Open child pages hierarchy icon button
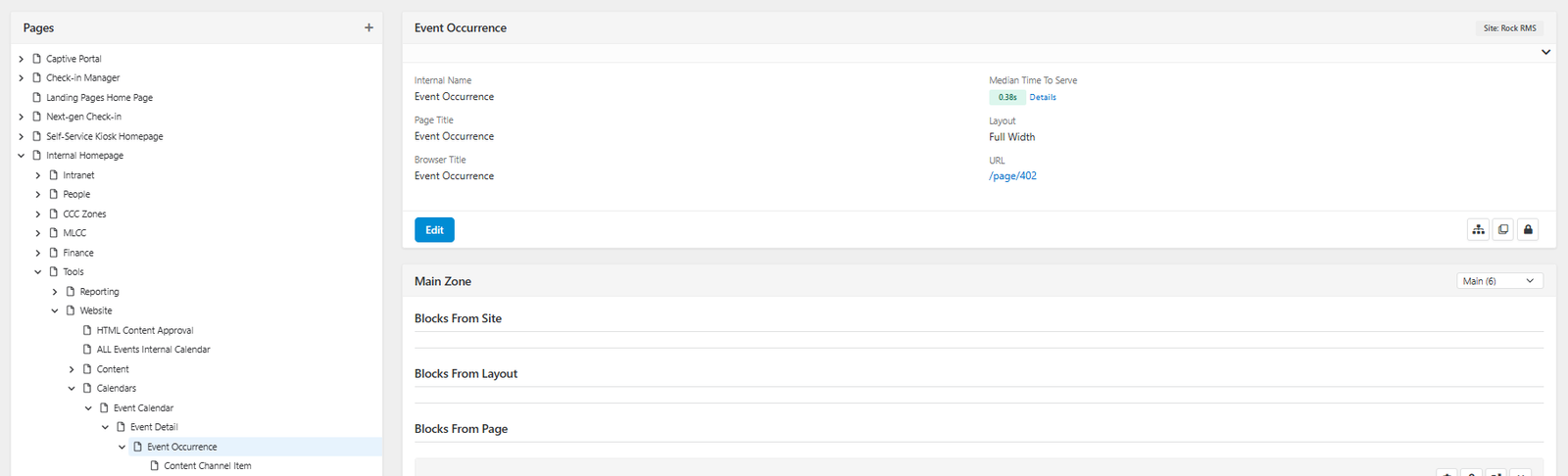The width and height of the screenshot is (1568, 476). coord(1478,229)
